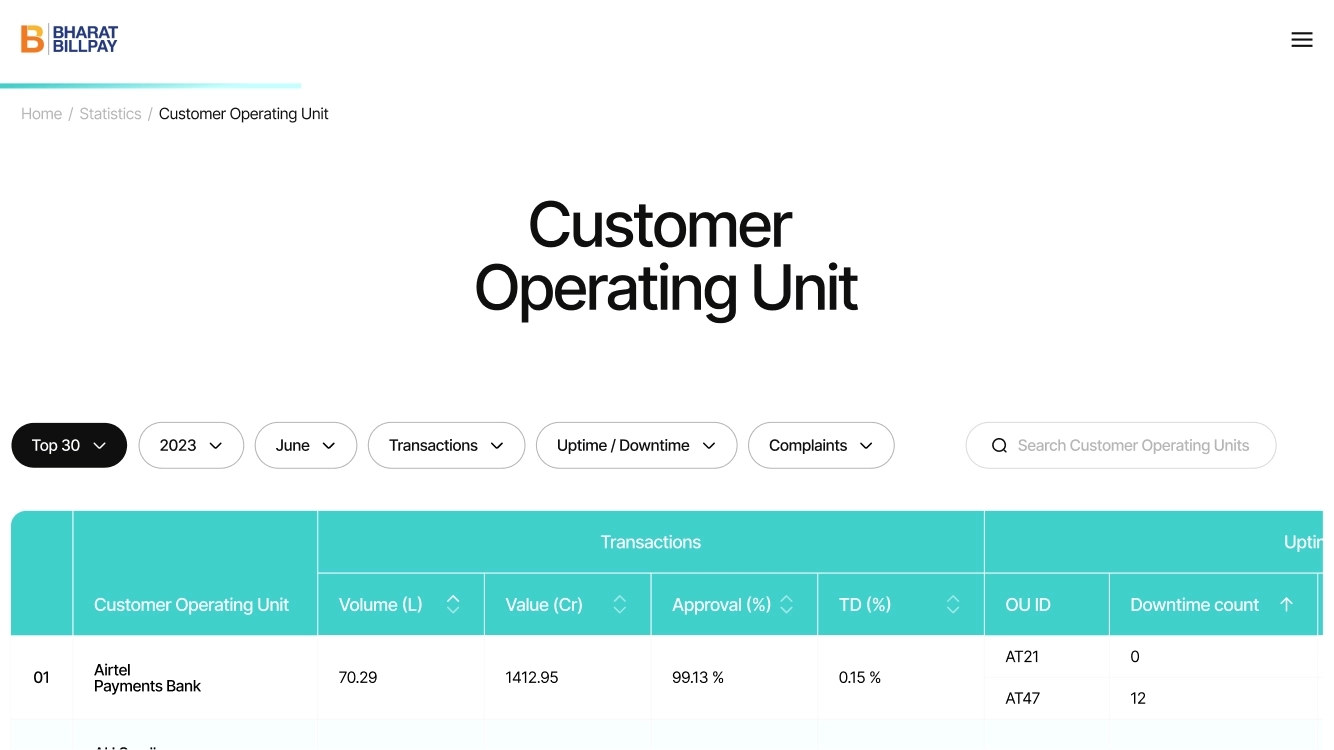Toggle the Complaints column filter
1334x750 pixels.
820,445
